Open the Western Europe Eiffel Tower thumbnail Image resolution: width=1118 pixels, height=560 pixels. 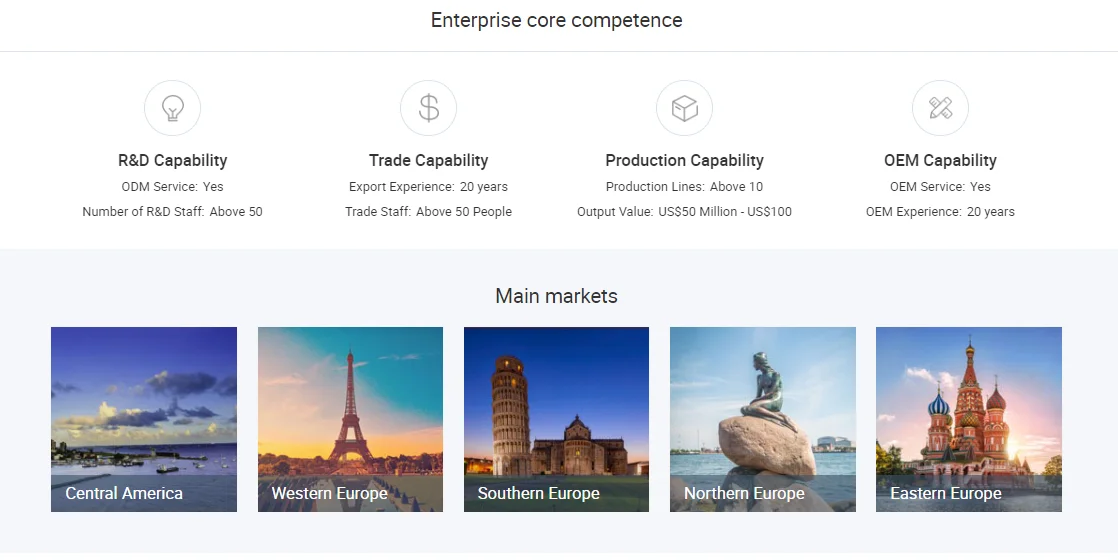[350, 419]
